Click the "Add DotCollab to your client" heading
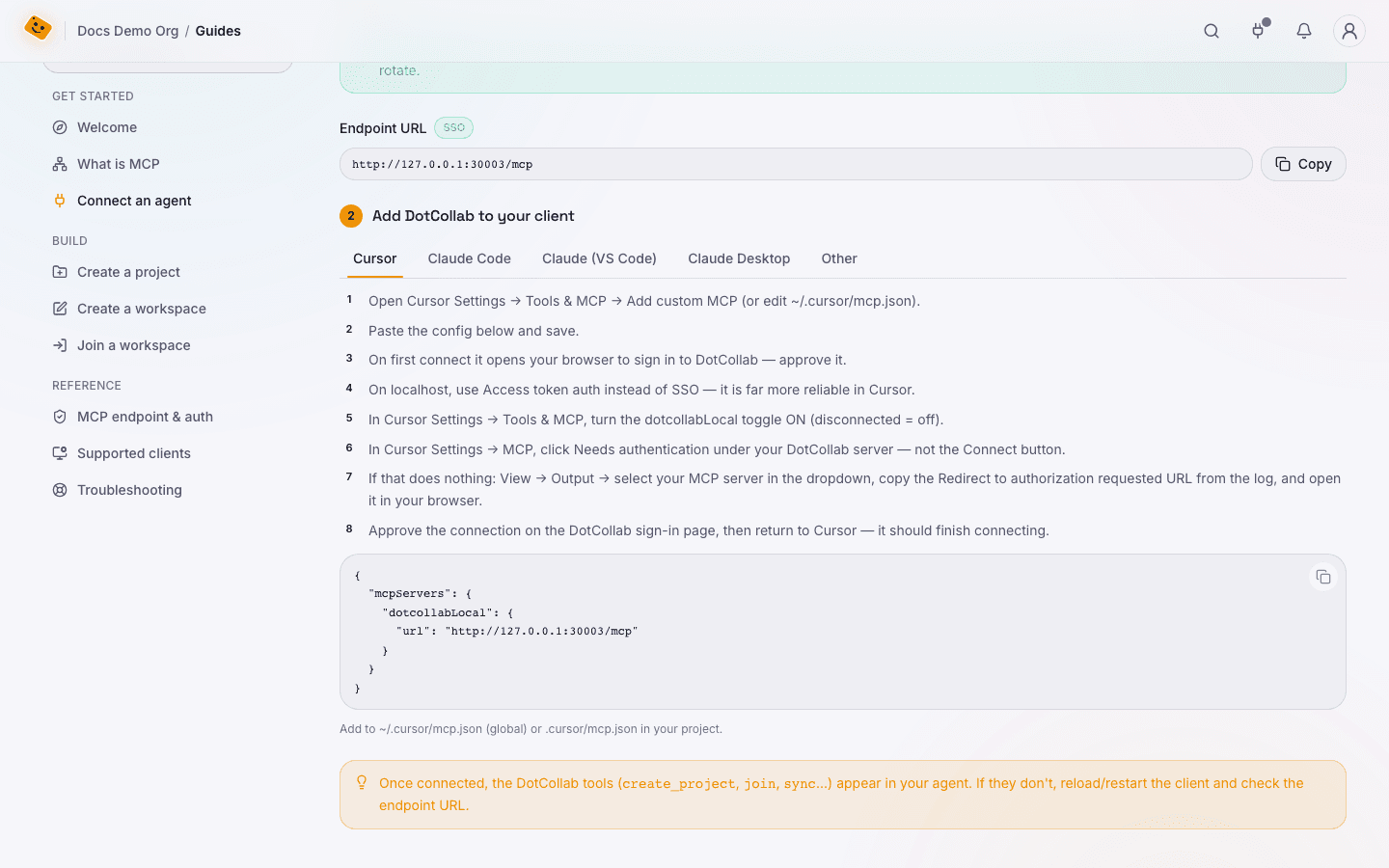This screenshot has height=868, width=1389. [x=473, y=216]
